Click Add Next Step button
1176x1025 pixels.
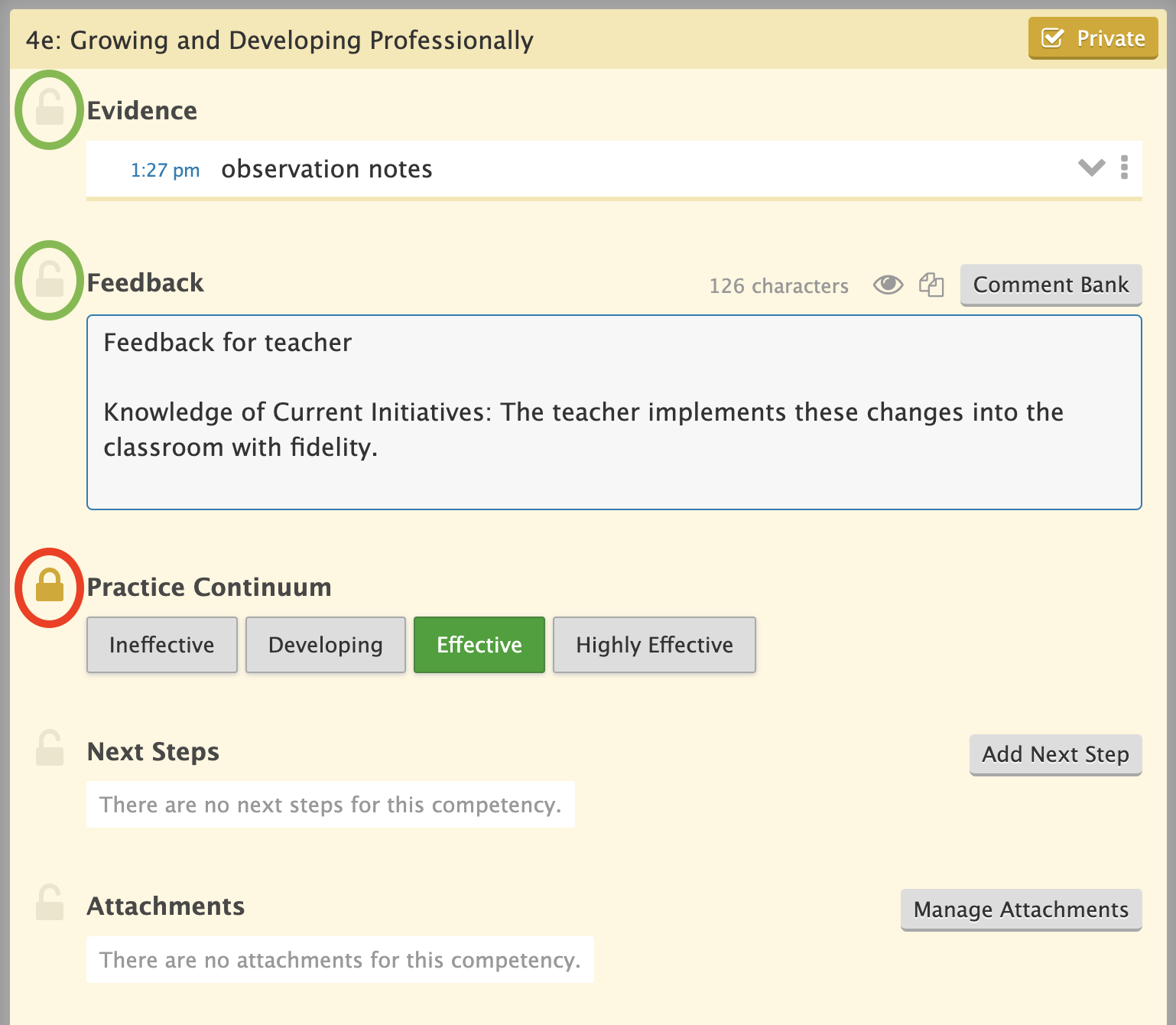pos(1055,755)
